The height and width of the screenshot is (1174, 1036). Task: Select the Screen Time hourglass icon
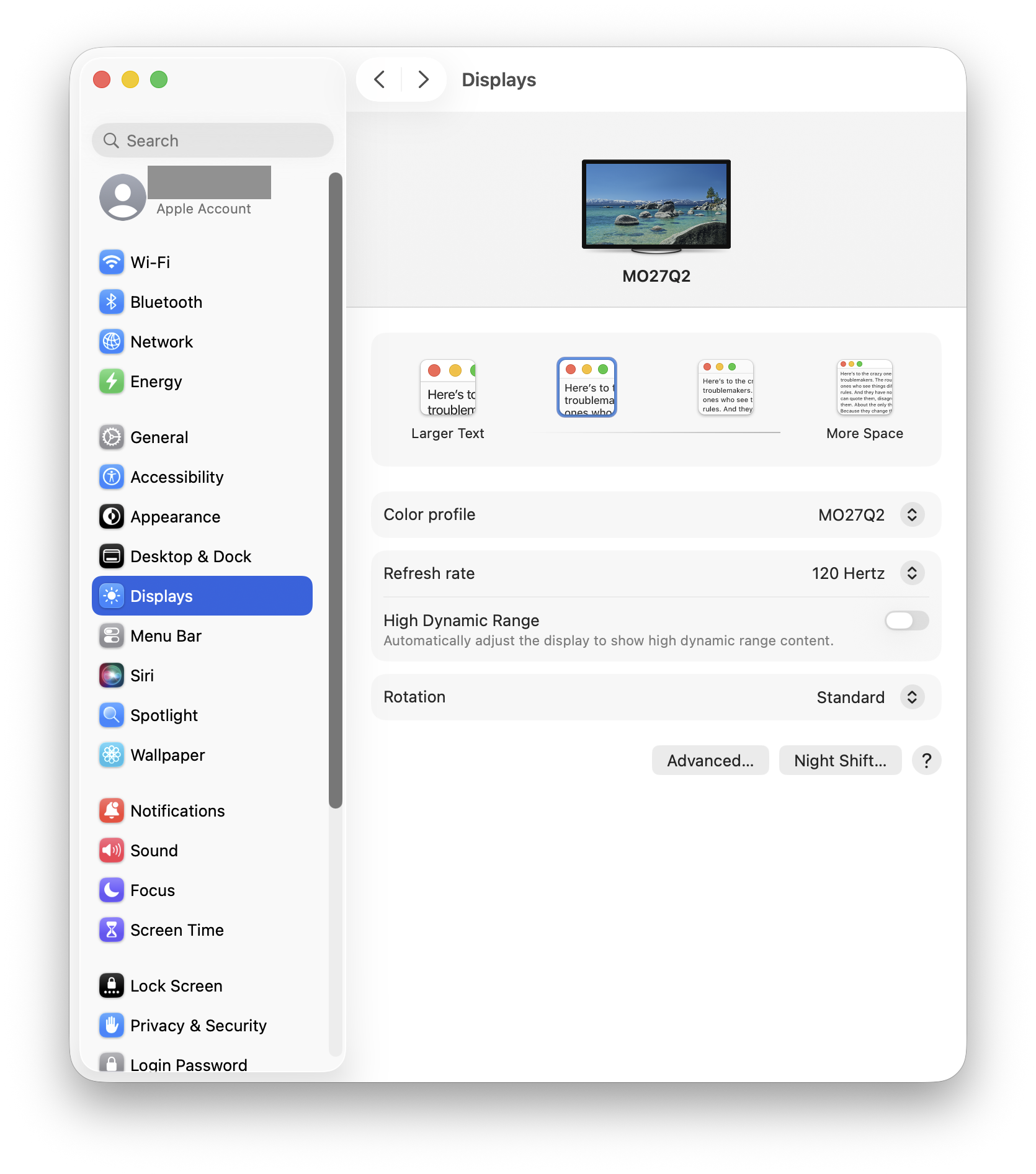coord(112,930)
